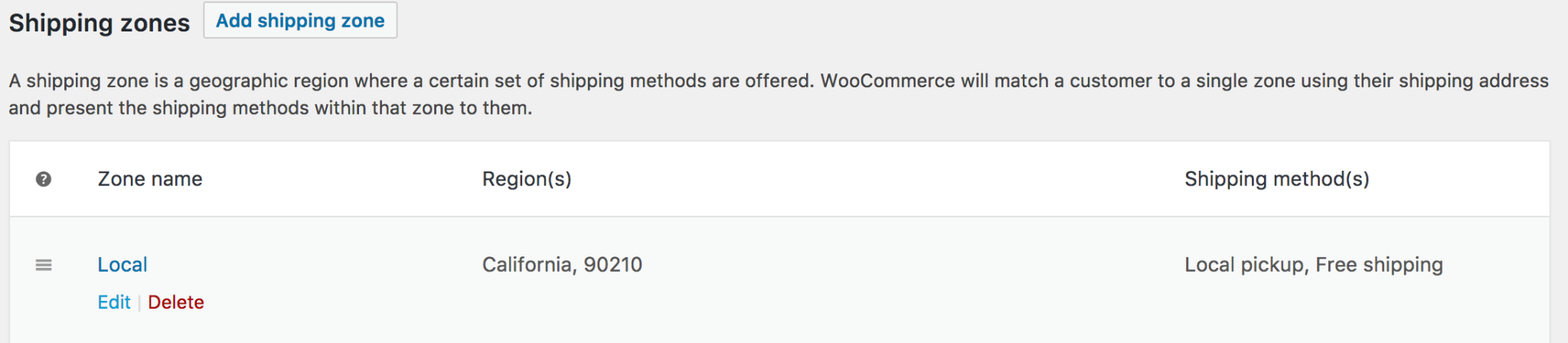
Task: Click the Free shipping method text
Action: pos(1379,265)
